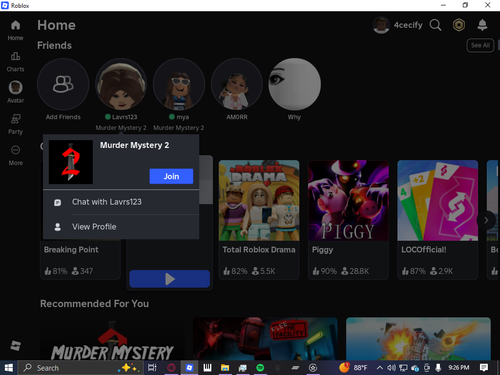Image resolution: width=500 pixels, height=375 pixels.
Task: Click the Why friend avatar
Action: point(295,84)
